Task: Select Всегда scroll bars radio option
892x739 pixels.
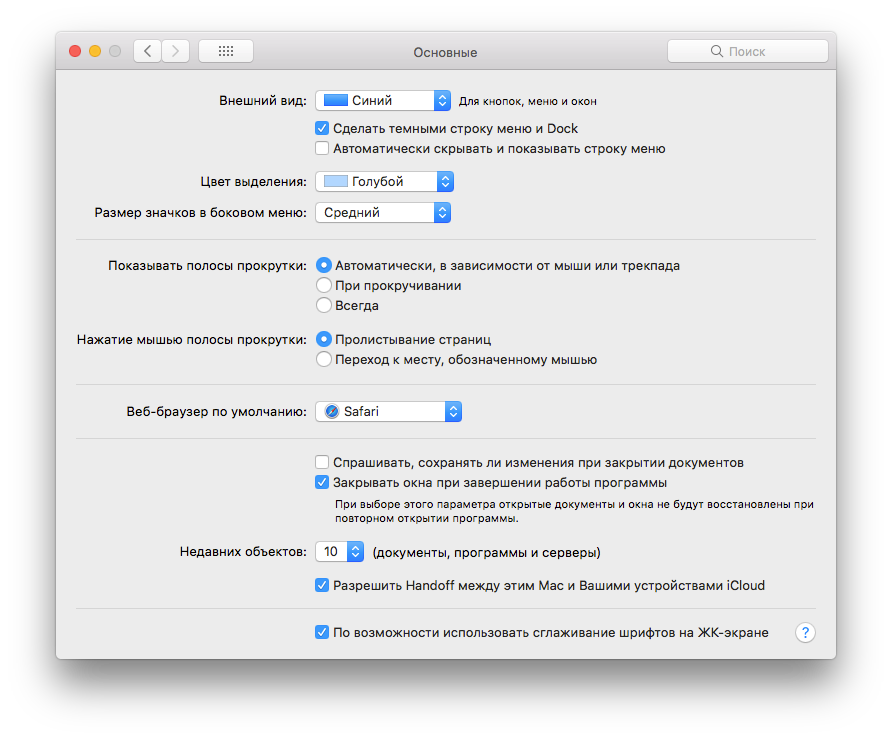Action: (x=324, y=305)
